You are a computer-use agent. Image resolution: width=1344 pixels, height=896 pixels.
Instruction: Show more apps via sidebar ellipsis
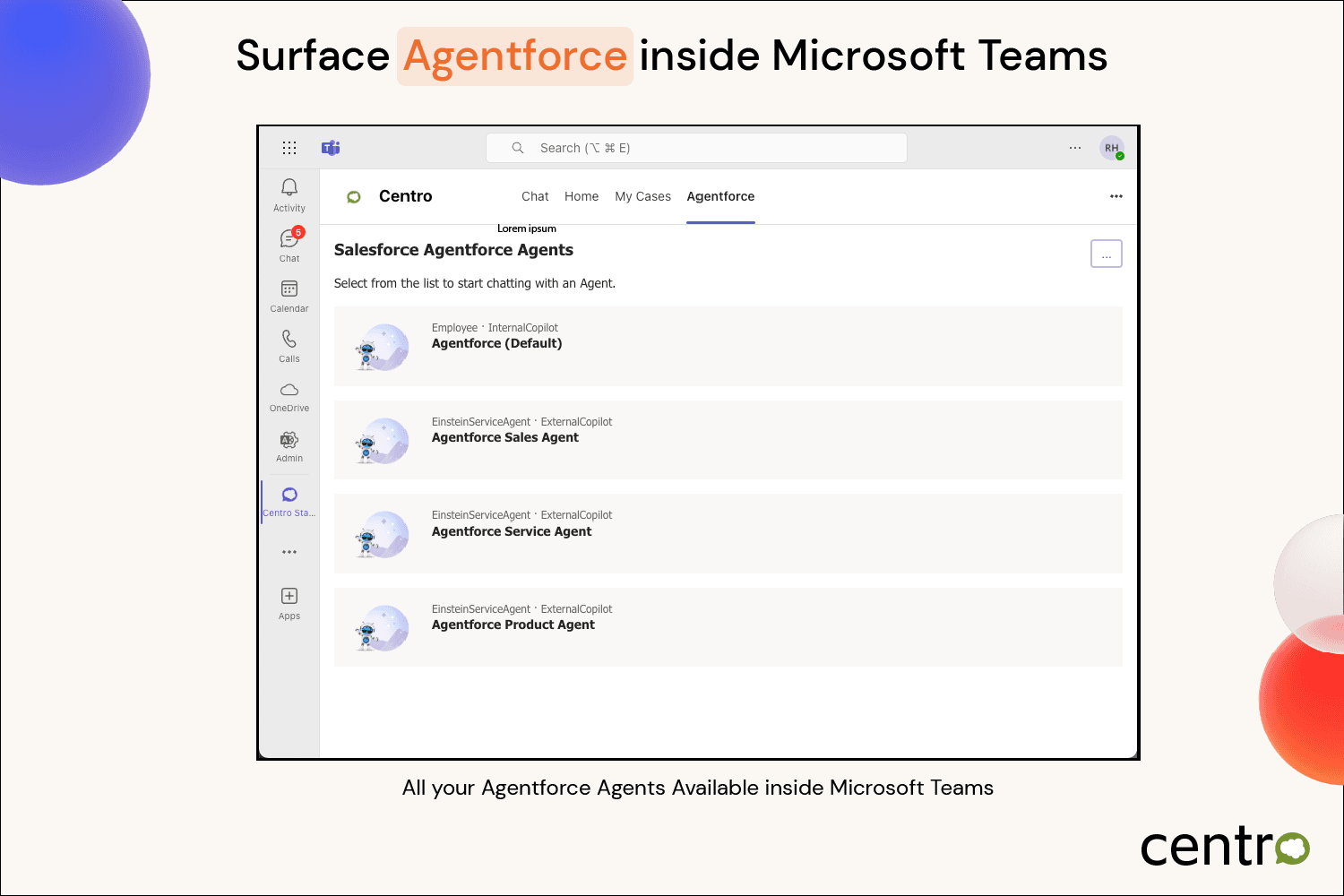pyautogui.click(x=289, y=552)
